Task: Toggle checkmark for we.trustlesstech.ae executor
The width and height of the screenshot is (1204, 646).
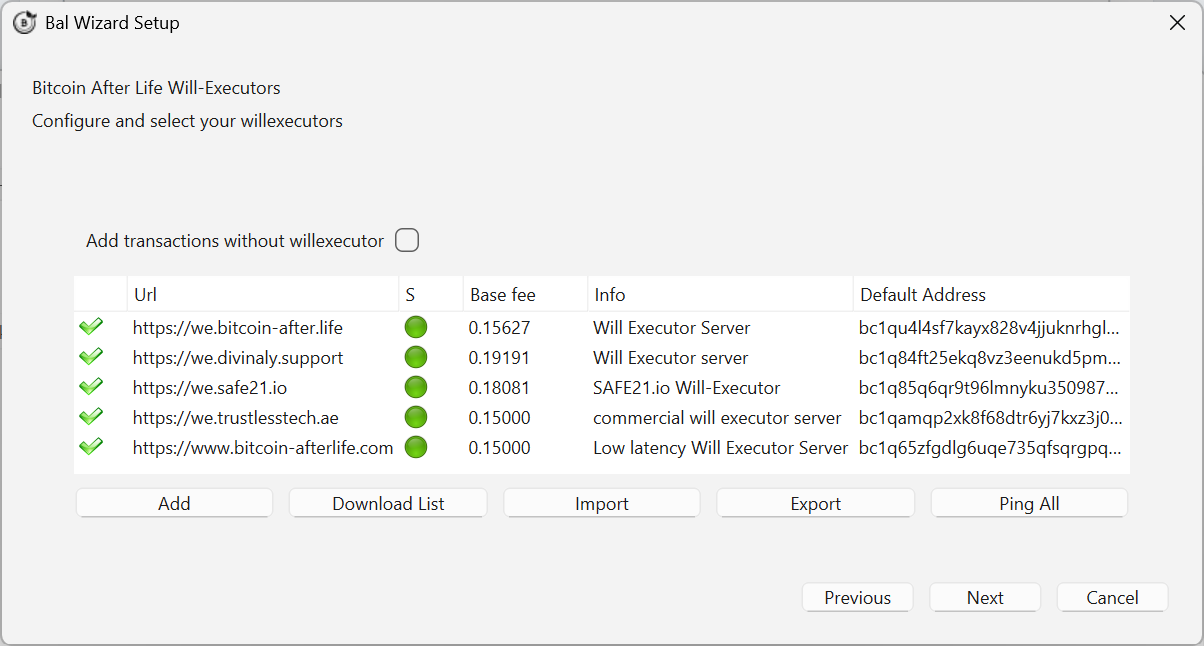Action: (x=91, y=417)
